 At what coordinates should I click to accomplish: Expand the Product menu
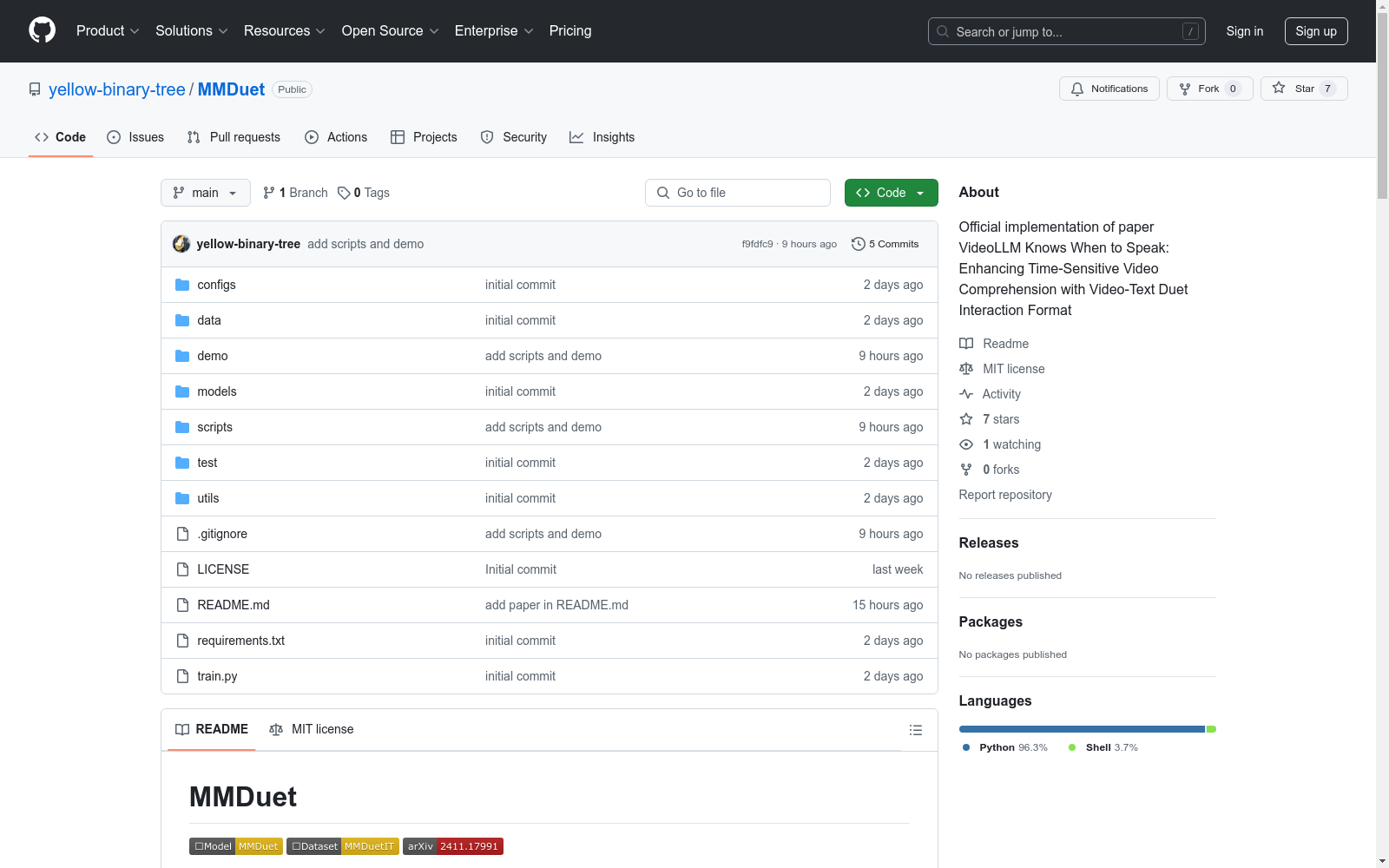coord(108,30)
